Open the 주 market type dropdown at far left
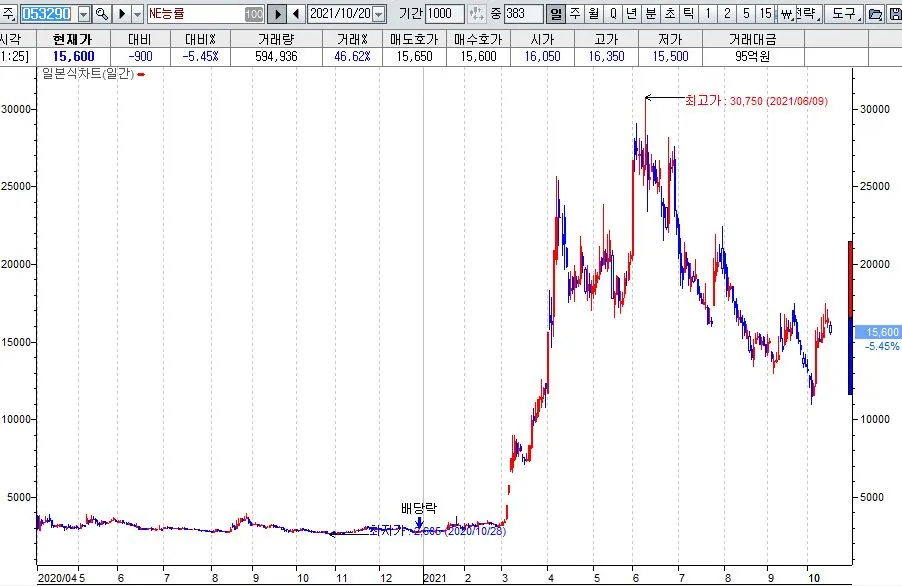902x586 pixels. [x=9, y=14]
